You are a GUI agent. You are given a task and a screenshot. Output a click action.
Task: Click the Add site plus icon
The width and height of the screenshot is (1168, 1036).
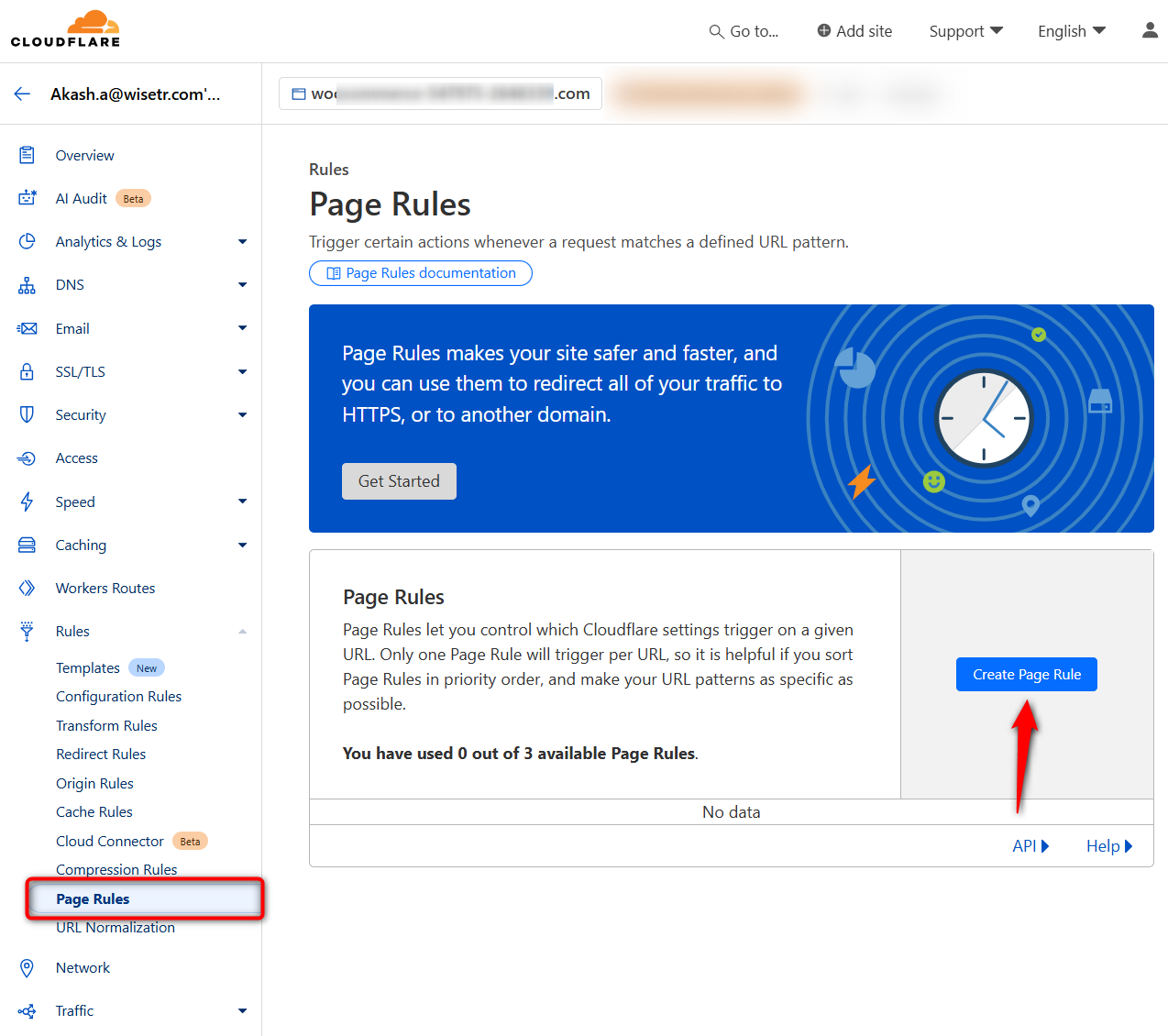coord(824,30)
